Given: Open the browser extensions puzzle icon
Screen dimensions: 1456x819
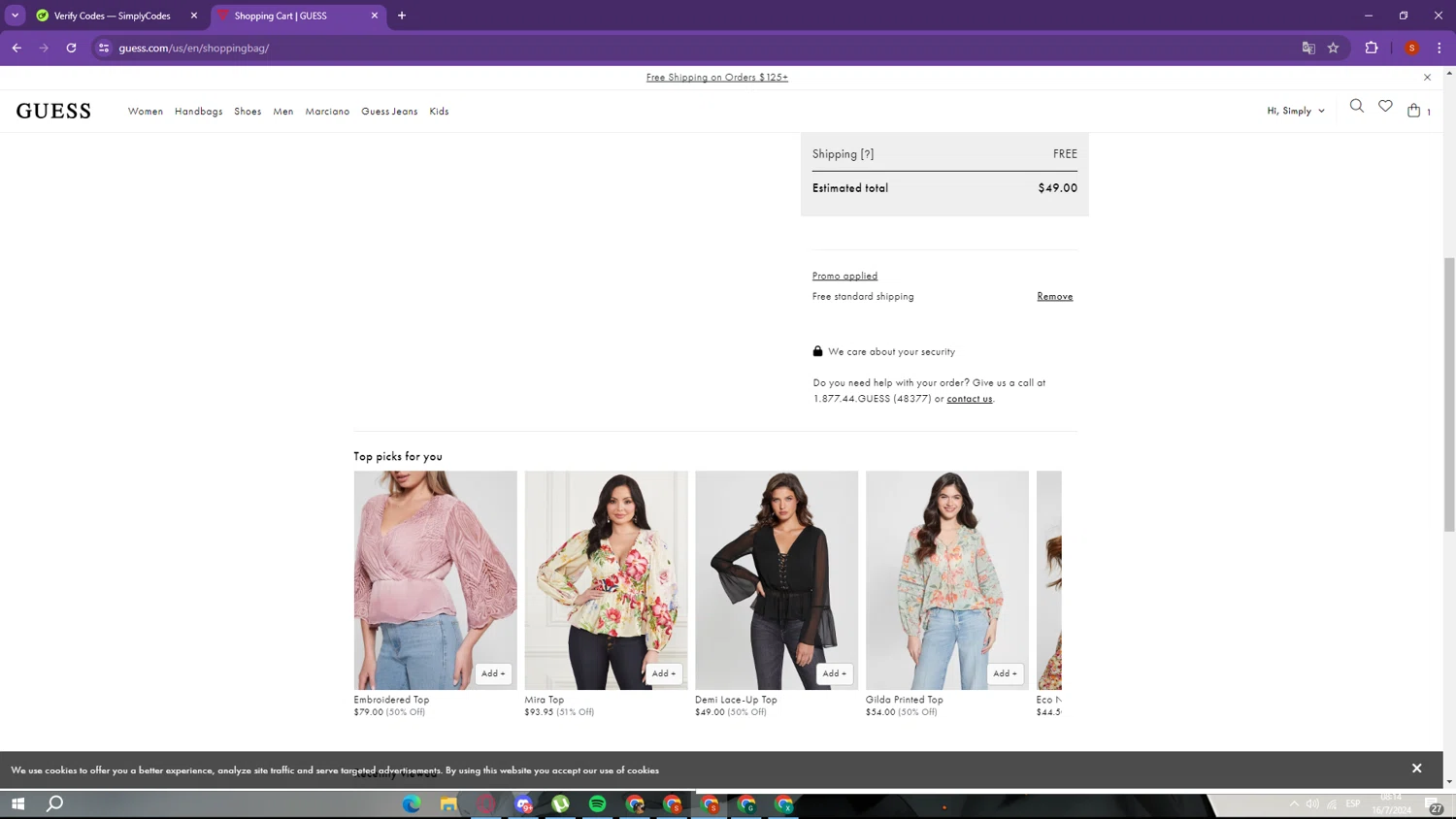Looking at the screenshot, I should pyautogui.click(x=1372, y=48).
